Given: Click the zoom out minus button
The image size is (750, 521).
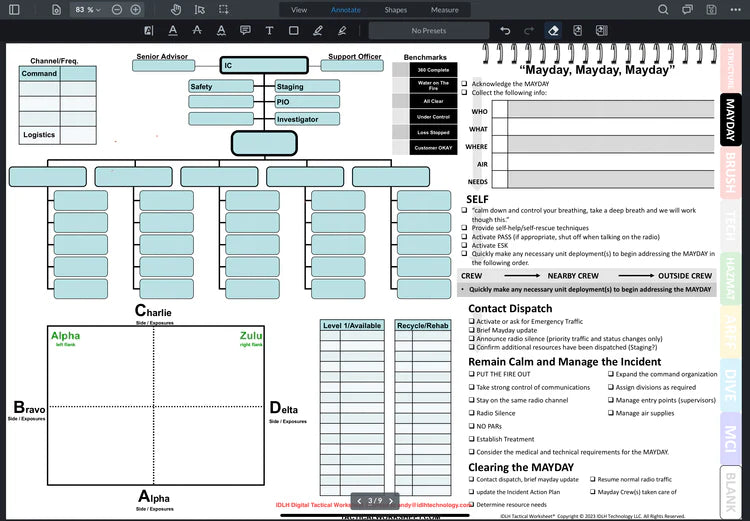Looking at the screenshot, I should [117, 9].
